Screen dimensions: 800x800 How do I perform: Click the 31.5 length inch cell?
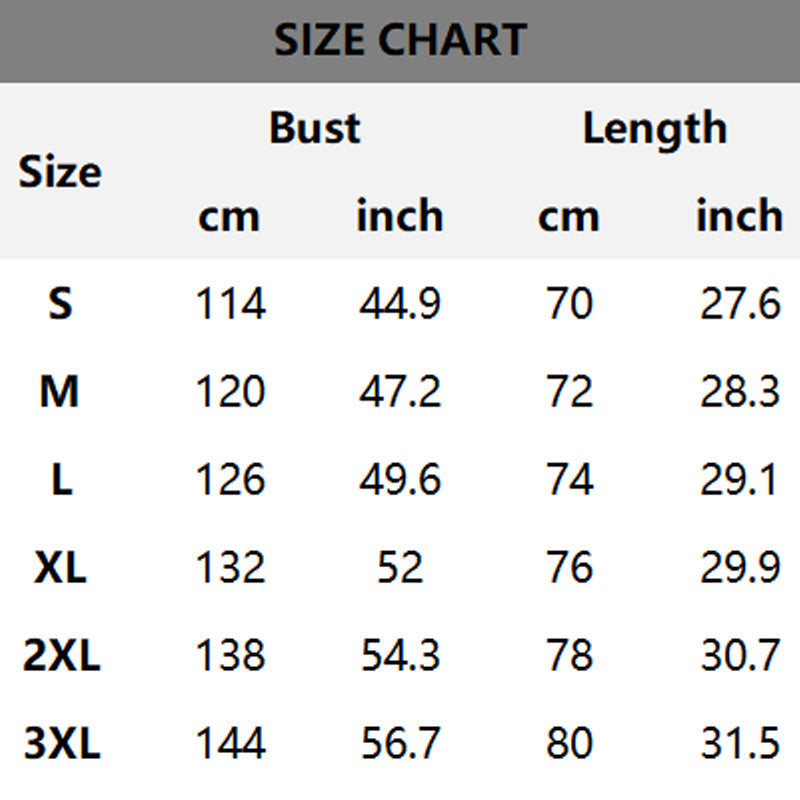(x=740, y=743)
